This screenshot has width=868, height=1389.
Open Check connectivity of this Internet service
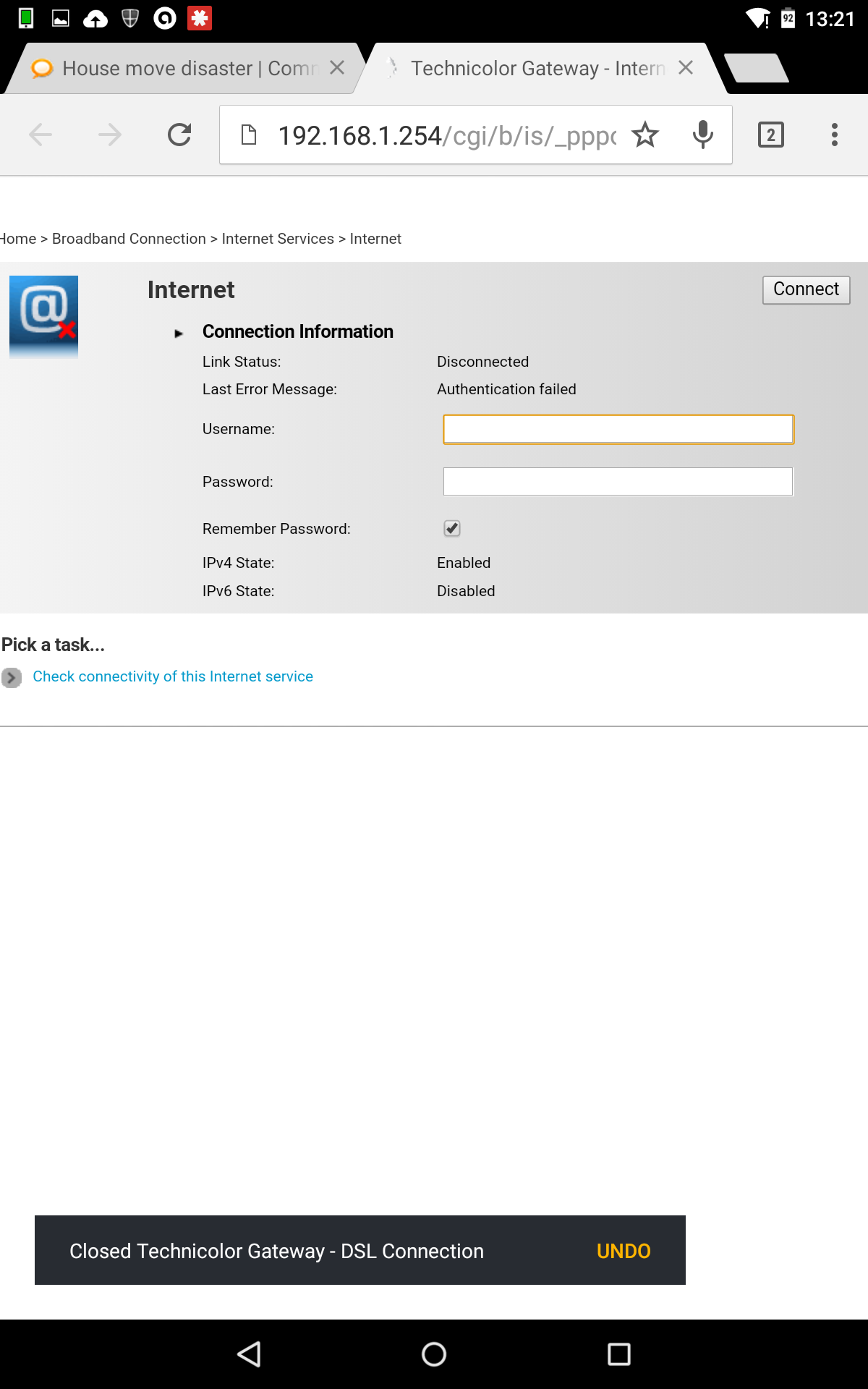[173, 676]
